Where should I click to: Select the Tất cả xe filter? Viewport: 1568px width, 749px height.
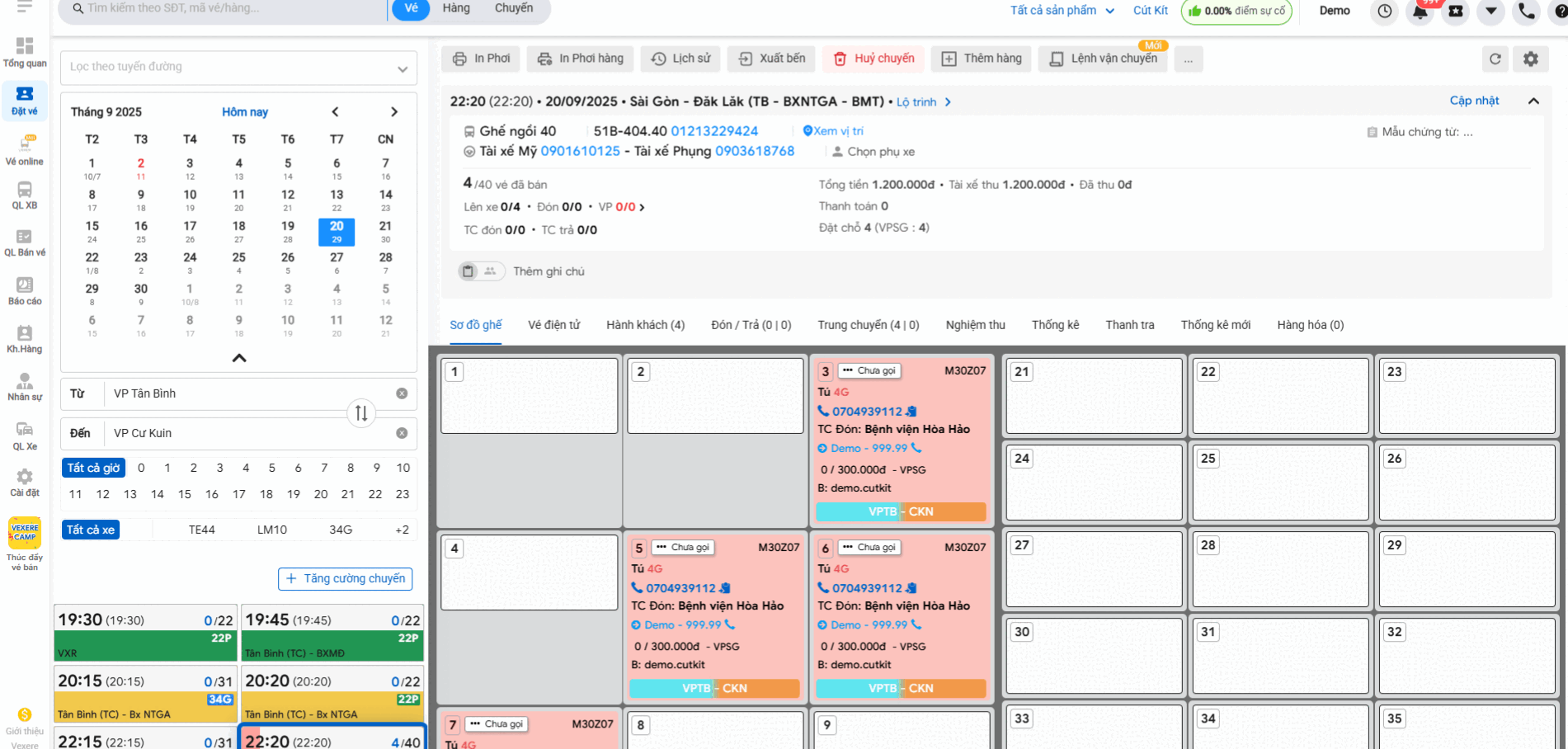[91, 530]
